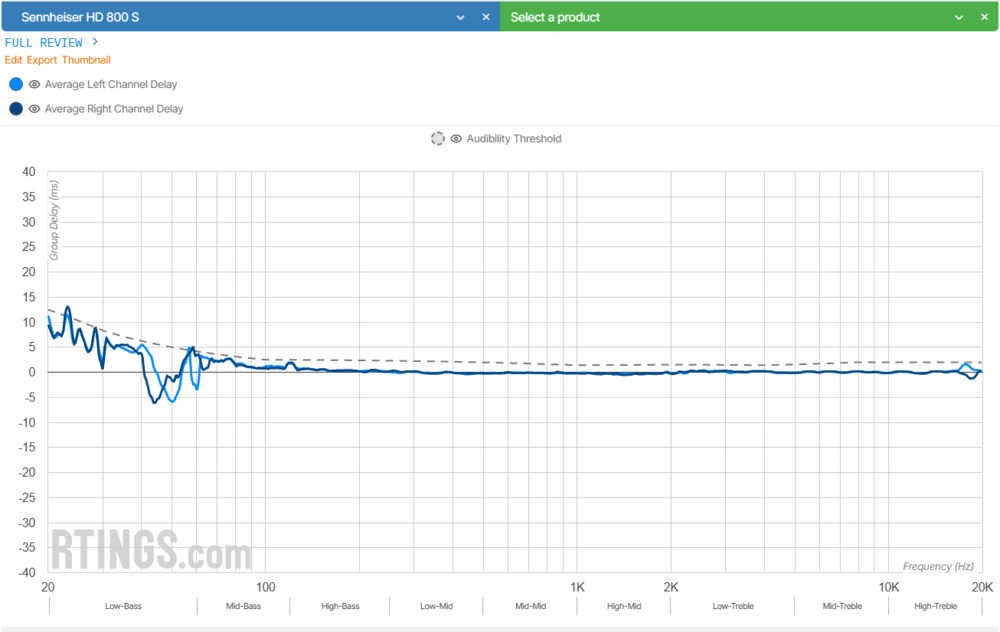The image size is (1000, 632).
Task: Click the dark blue Right Channel color circle
Action: [x=16, y=109]
